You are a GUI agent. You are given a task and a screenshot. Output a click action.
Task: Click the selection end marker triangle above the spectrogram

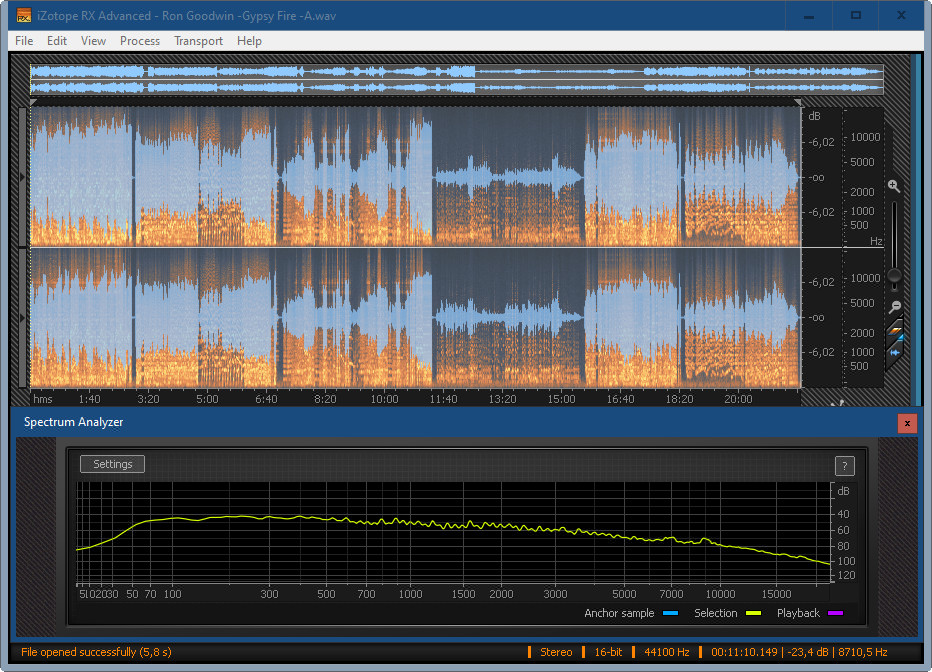(798, 103)
